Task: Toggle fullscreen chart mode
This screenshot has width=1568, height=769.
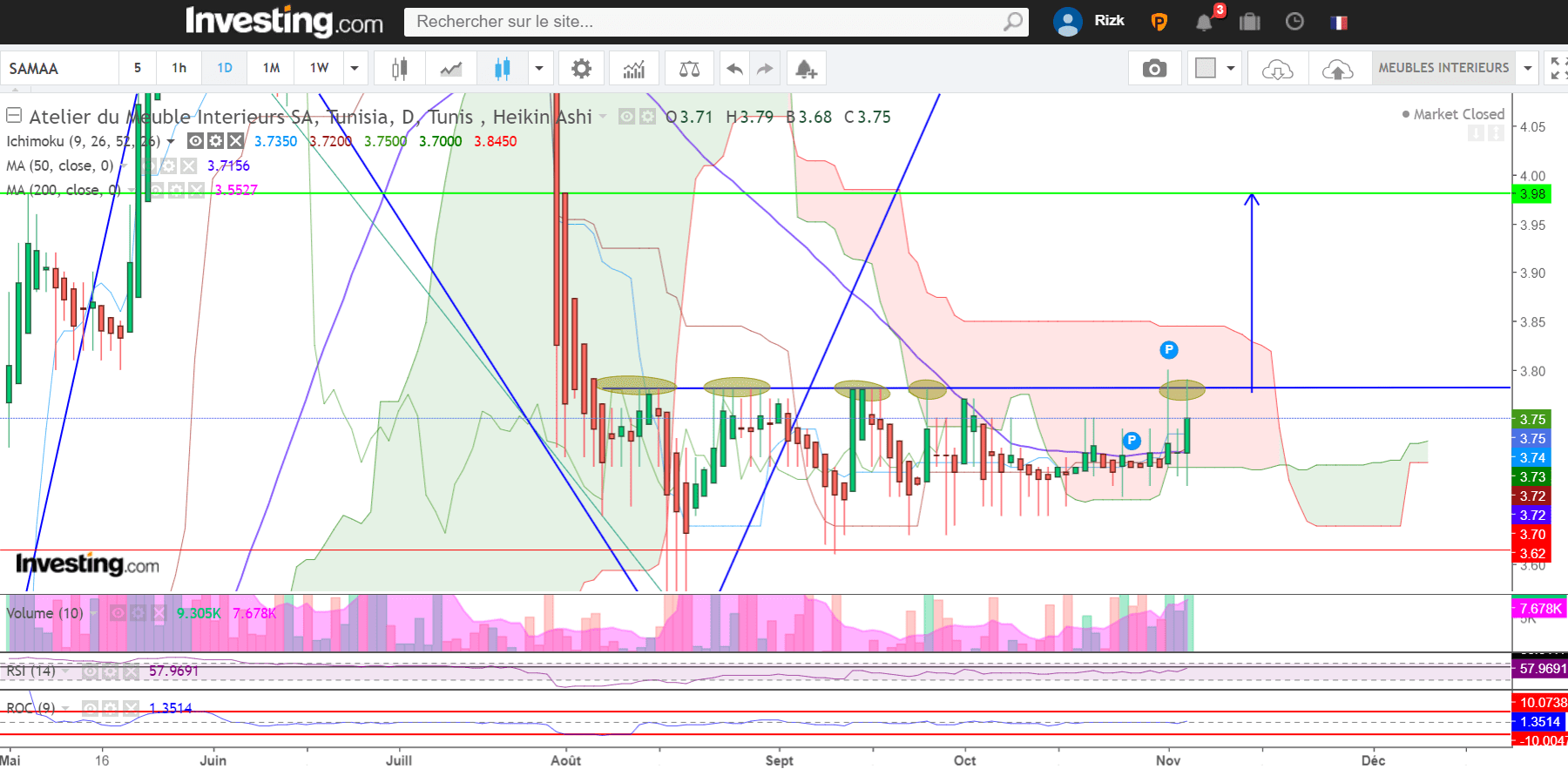Action: tap(1557, 69)
